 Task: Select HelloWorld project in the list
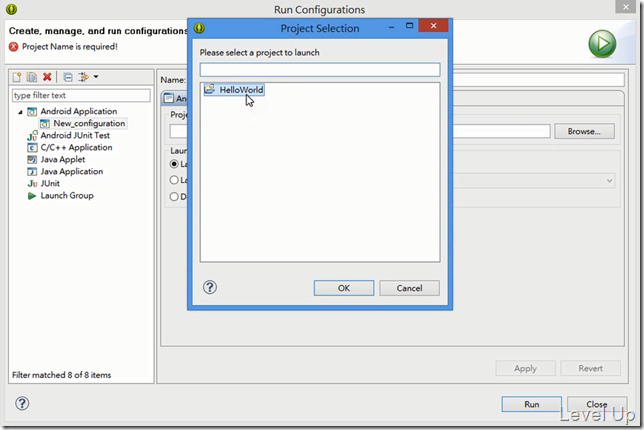coord(234,90)
